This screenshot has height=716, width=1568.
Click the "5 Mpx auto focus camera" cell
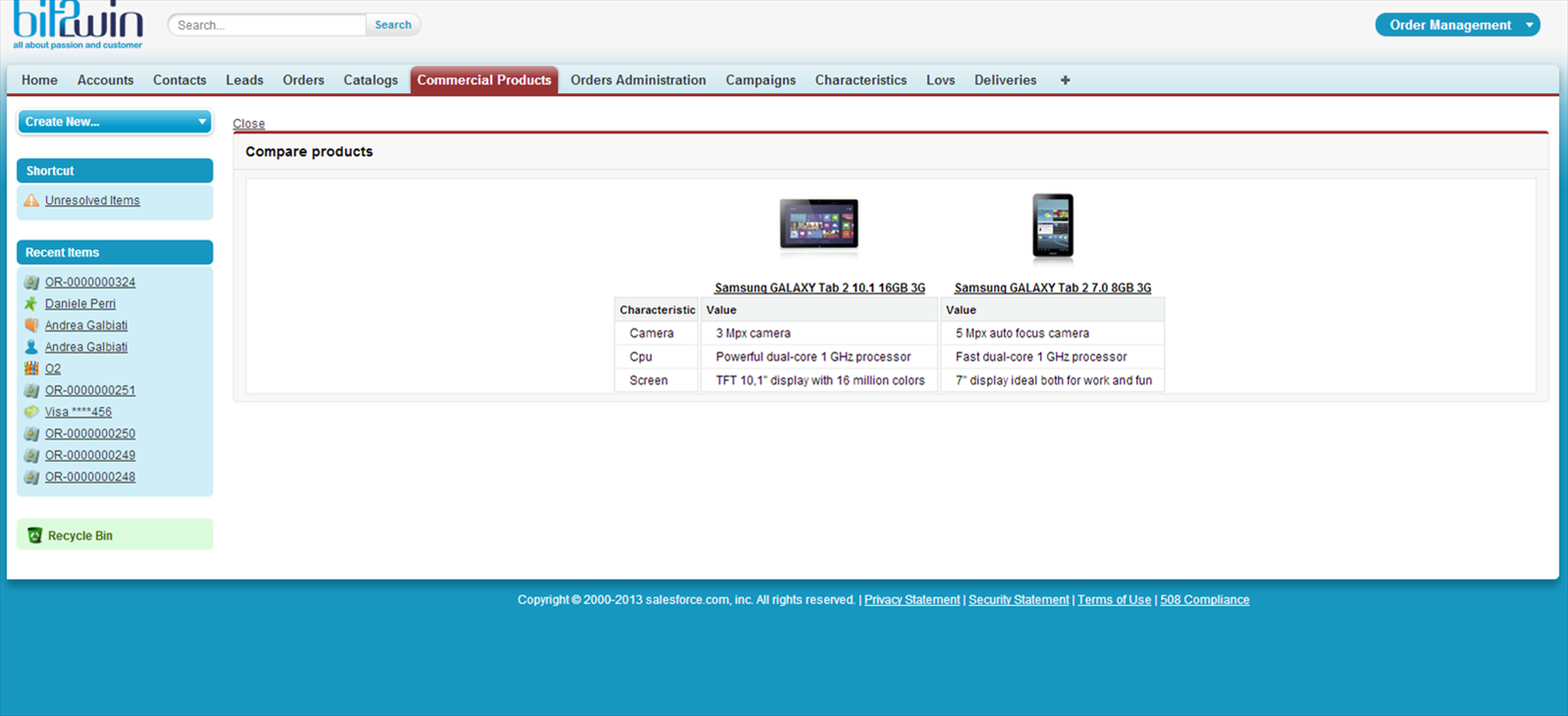(1053, 333)
